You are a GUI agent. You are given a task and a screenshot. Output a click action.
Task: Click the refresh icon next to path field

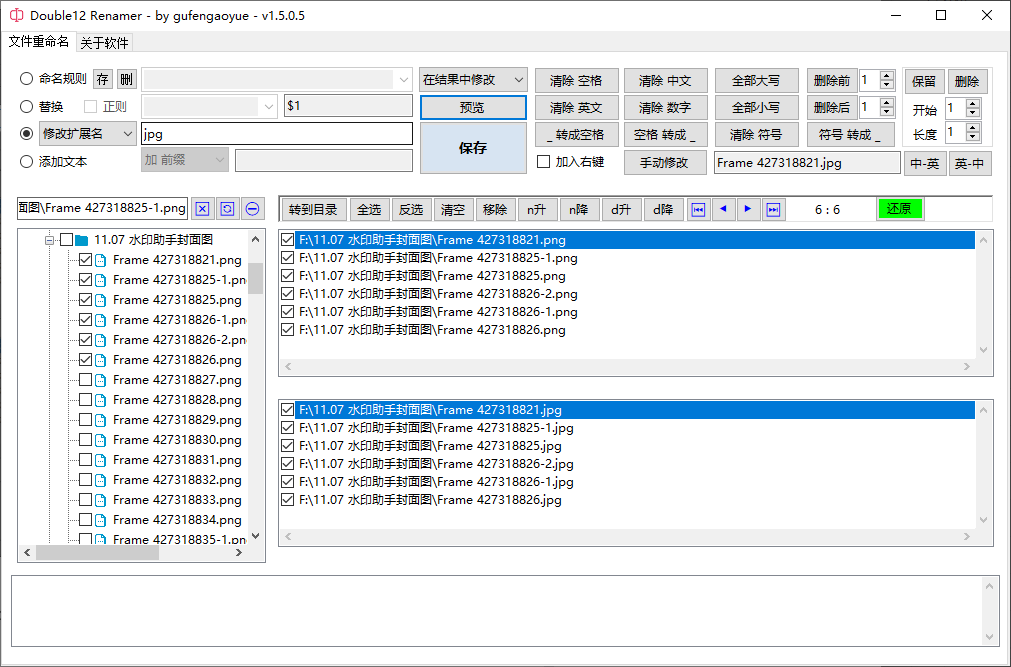point(227,209)
